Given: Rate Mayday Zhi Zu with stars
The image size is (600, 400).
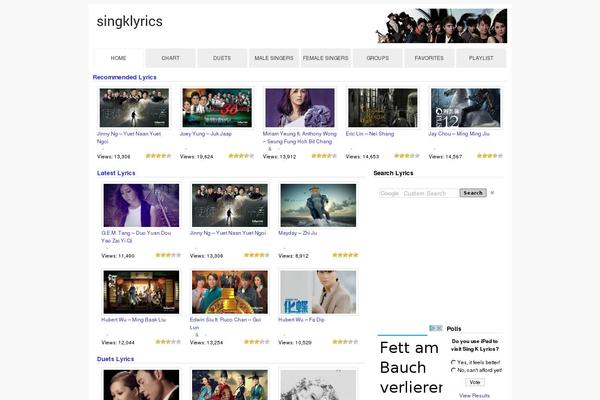Looking at the screenshot, I should (x=345, y=255).
